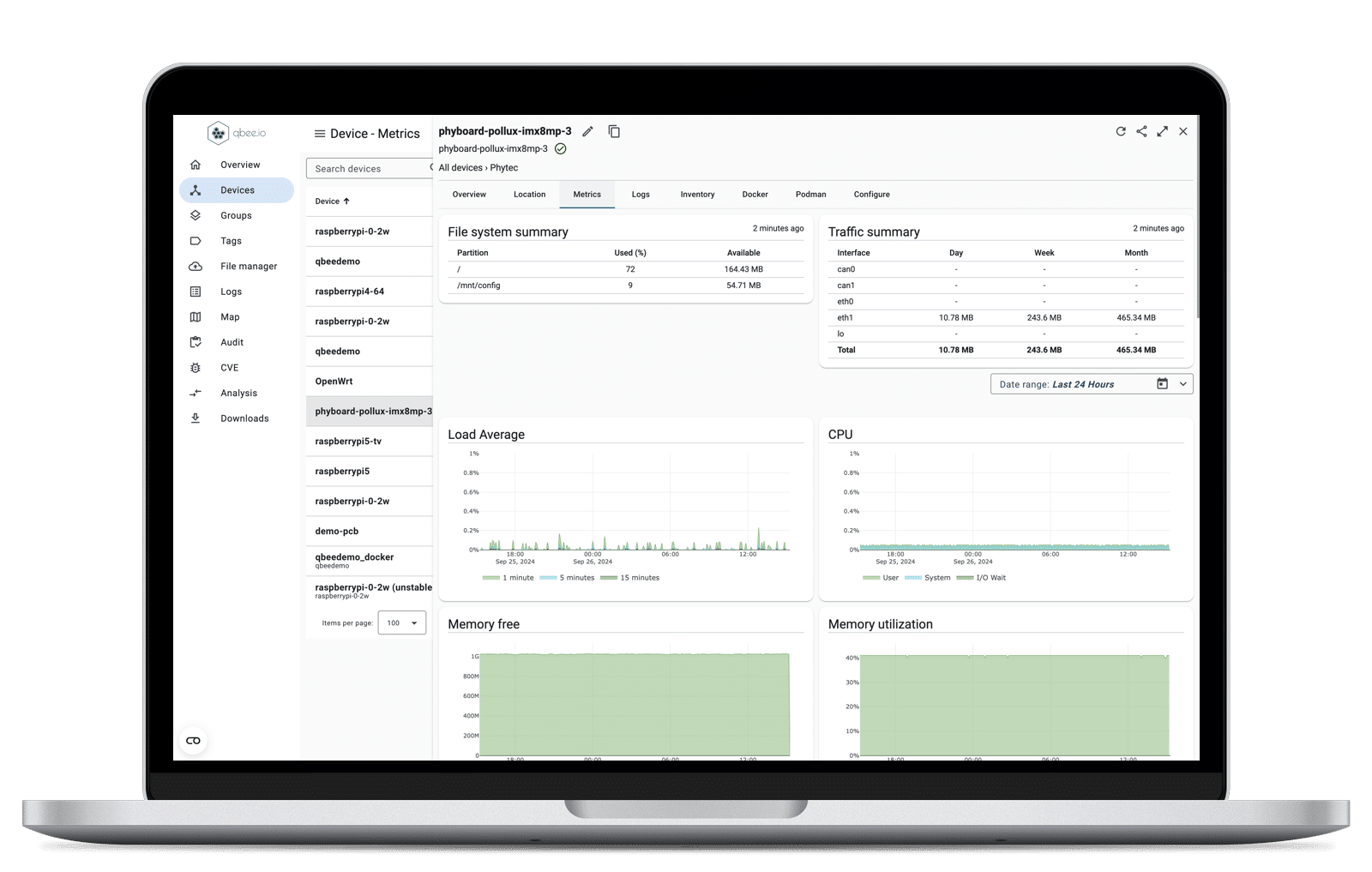Open the hamburger menu beside Device - Metrics
The image size is (1372, 872).
coord(320,134)
